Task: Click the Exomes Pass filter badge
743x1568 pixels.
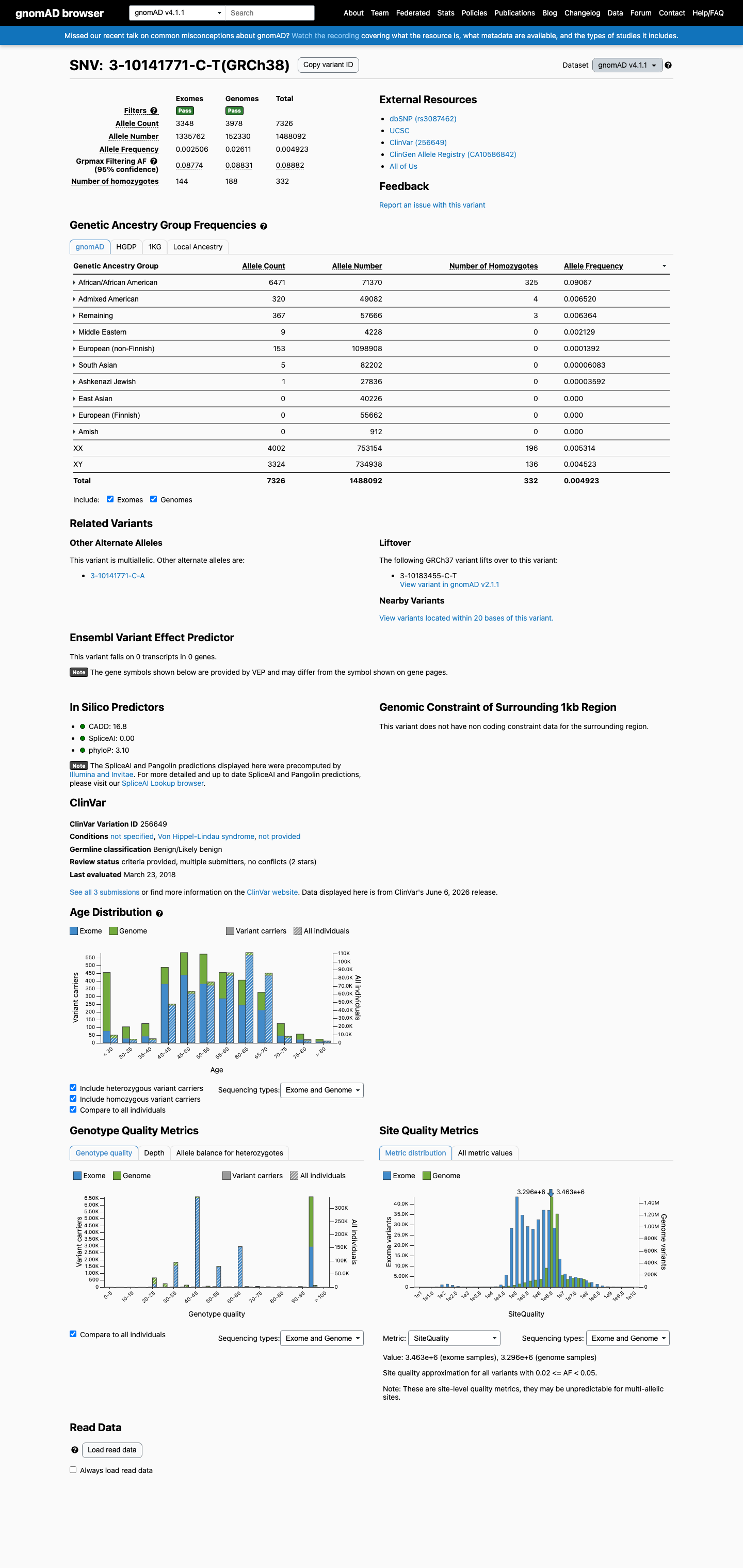Action: pos(185,111)
